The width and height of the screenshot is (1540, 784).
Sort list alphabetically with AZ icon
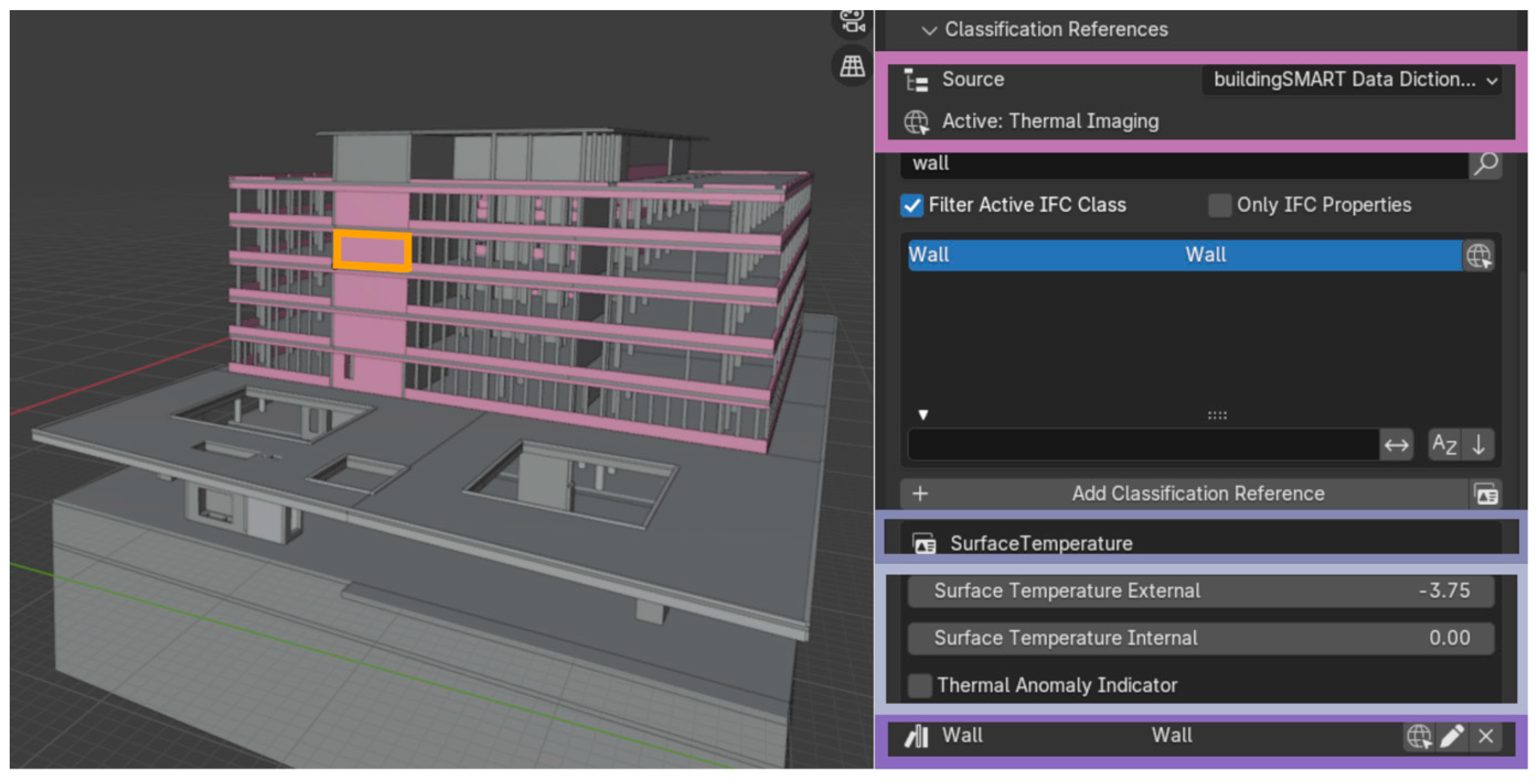point(1444,445)
